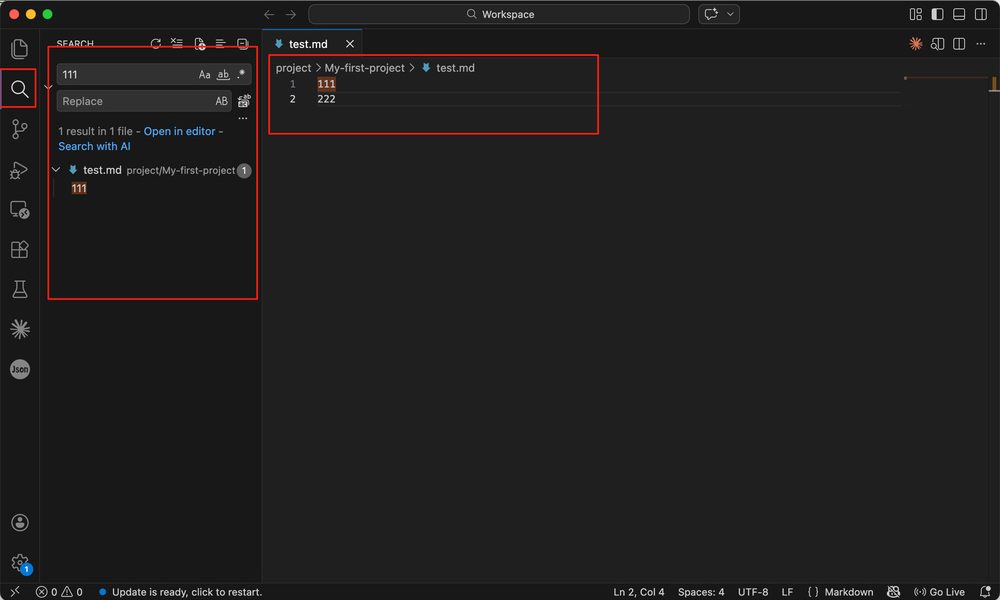The width and height of the screenshot is (1000, 600).
Task: Enable Use Regular Expression search option
Action: pyautogui.click(x=241, y=75)
